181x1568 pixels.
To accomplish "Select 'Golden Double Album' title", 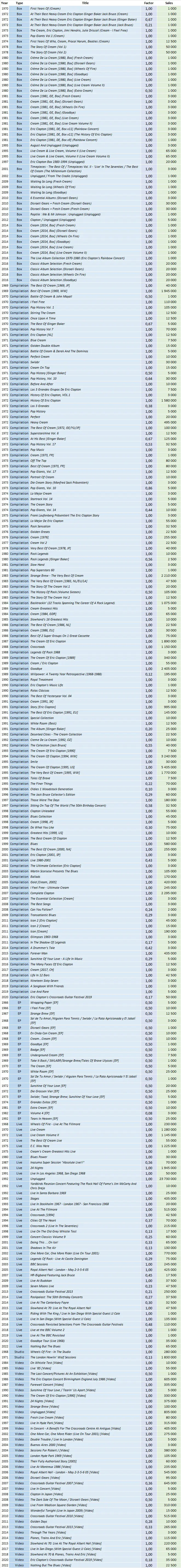I will (45, 346).
